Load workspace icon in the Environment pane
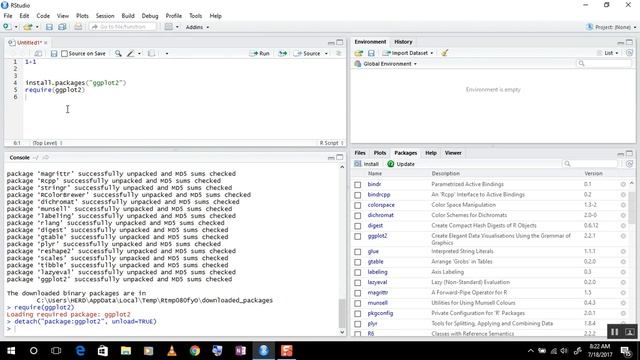Viewport: 640px width, 360px height. [x=359, y=53]
